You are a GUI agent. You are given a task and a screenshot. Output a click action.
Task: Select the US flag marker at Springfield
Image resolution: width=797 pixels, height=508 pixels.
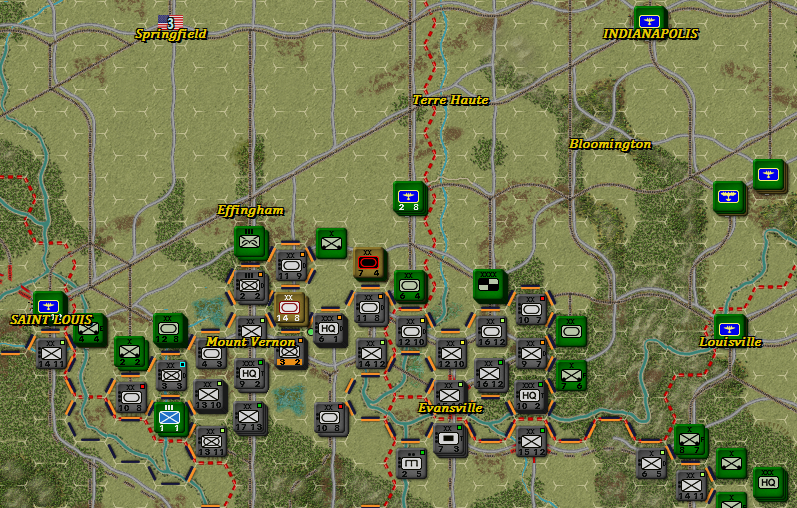pyautogui.click(x=170, y=22)
